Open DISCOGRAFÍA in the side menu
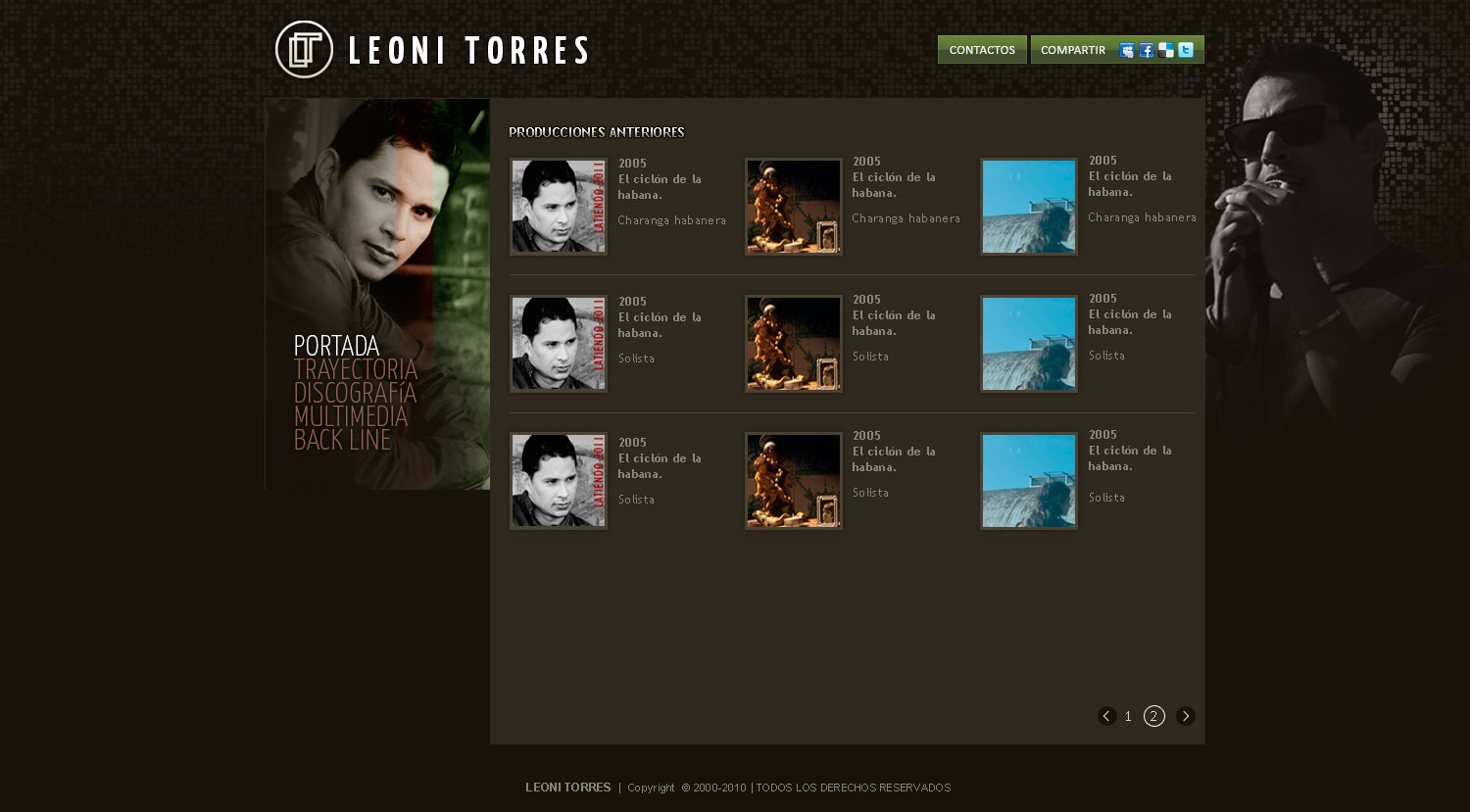The height and width of the screenshot is (812, 1470). tap(355, 393)
